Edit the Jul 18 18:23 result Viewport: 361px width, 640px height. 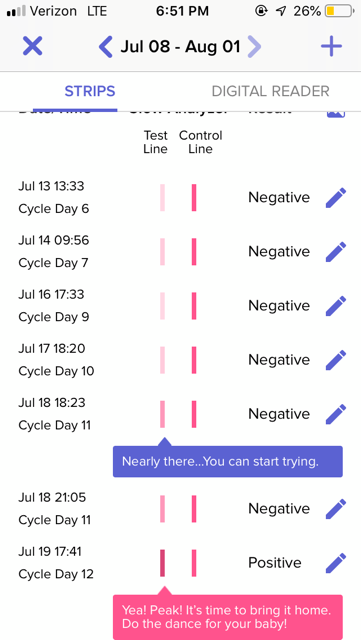(x=336, y=414)
